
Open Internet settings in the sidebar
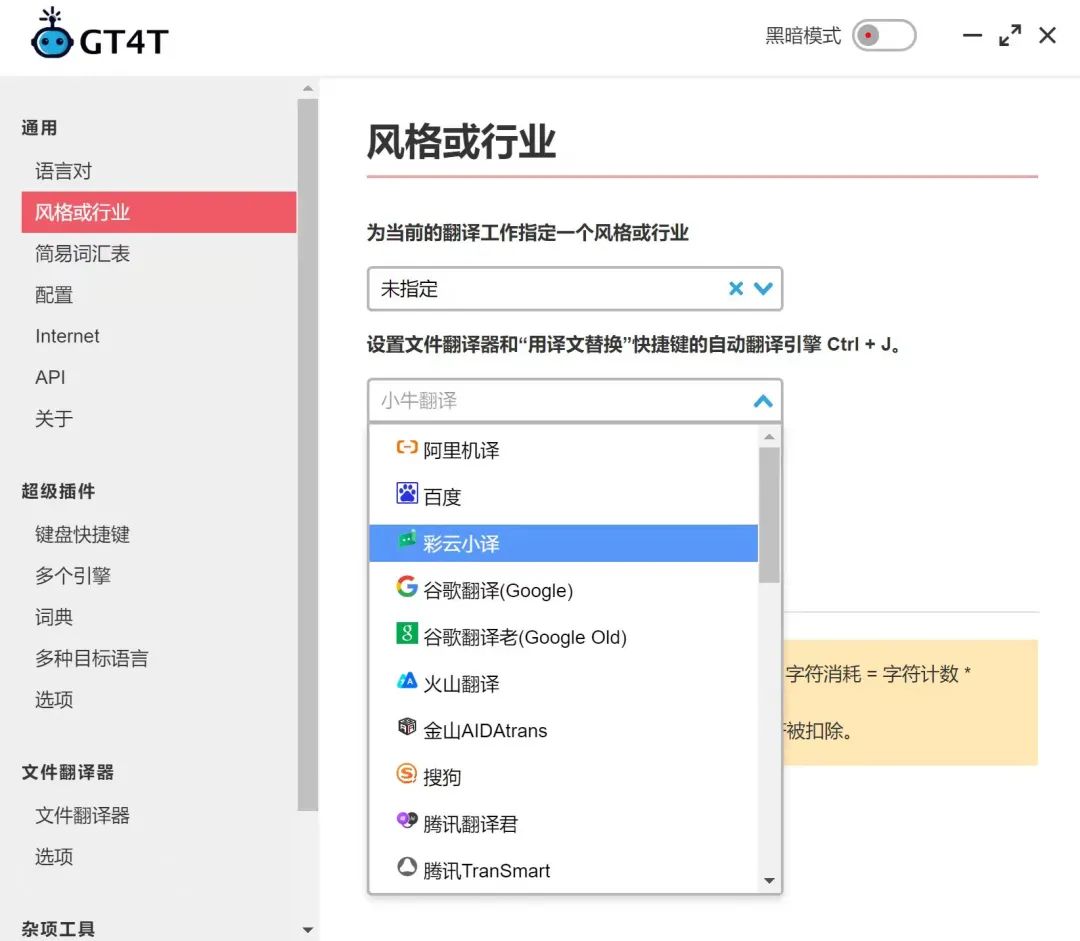coord(158,336)
